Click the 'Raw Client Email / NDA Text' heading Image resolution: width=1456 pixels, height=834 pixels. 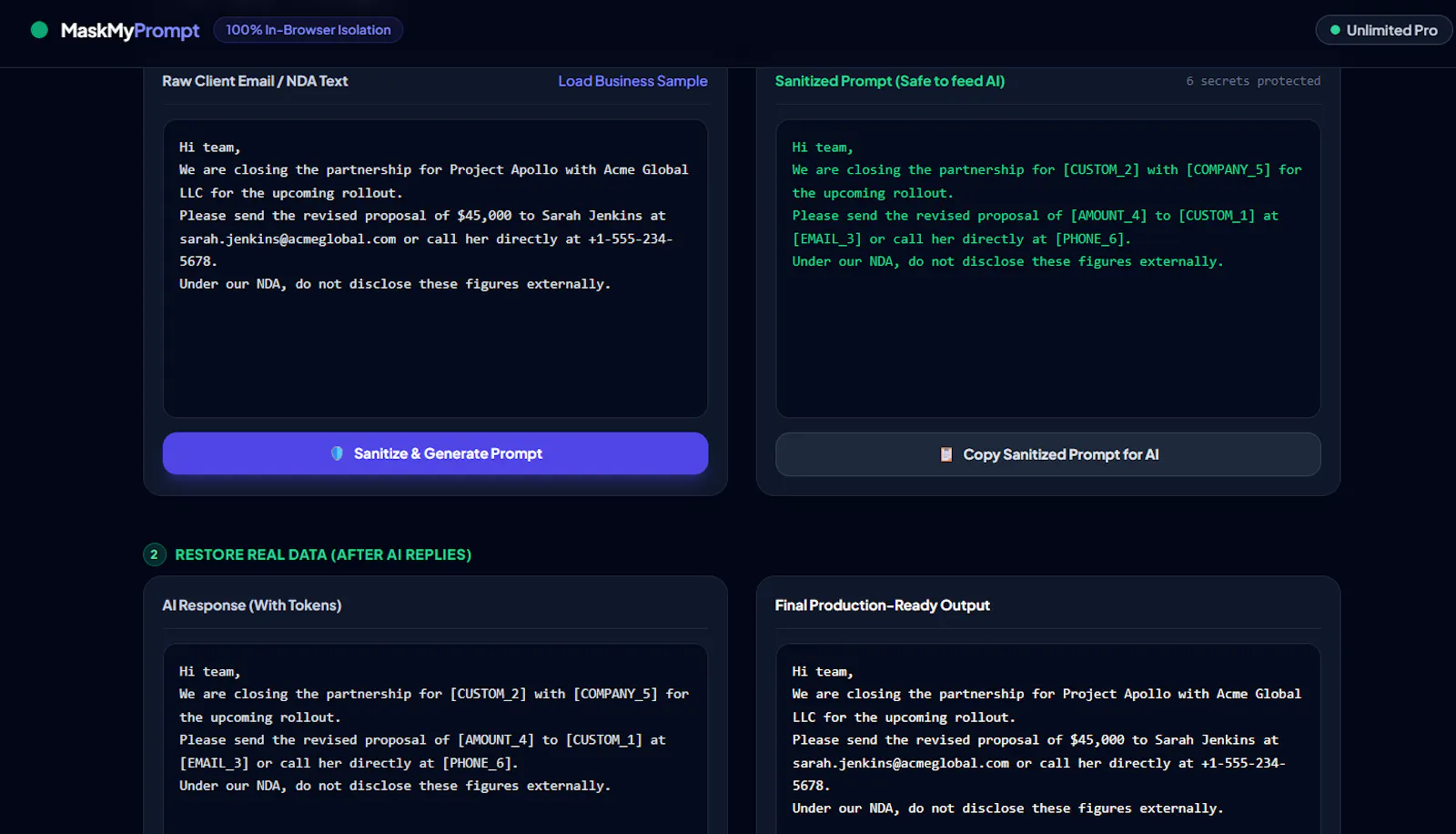tap(255, 81)
